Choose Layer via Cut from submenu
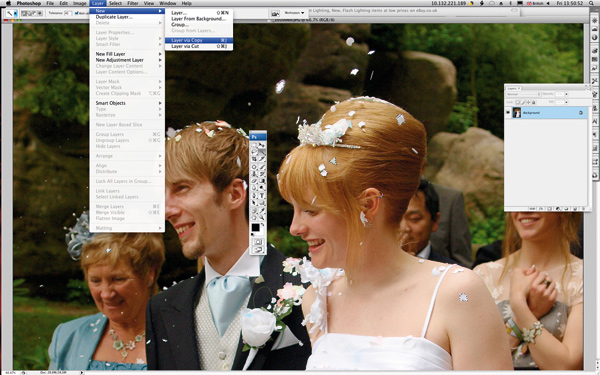600x375 pixels. (x=199, y=46)
